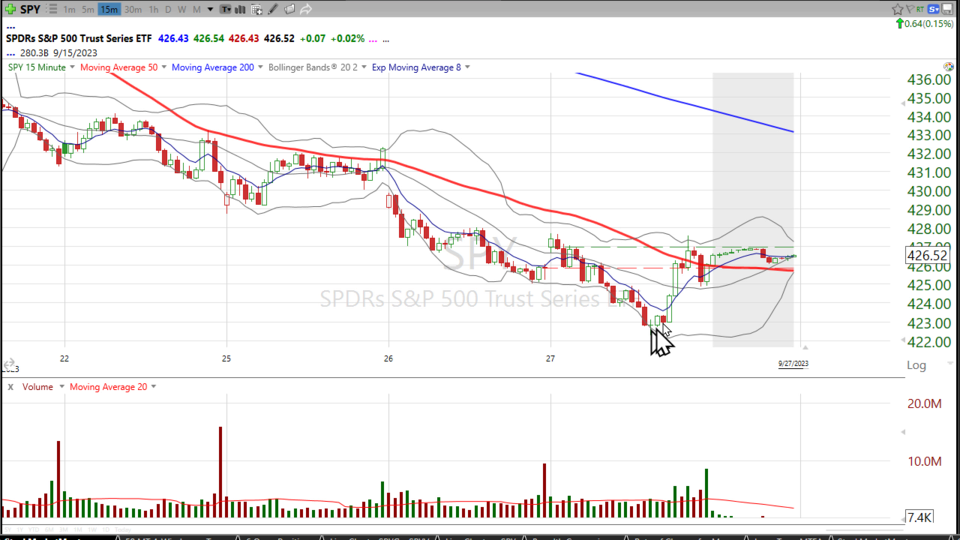The width and height of the screenshot is (960, 540).
Task: Select the YTD range at chart bottom
Action: 34,530
